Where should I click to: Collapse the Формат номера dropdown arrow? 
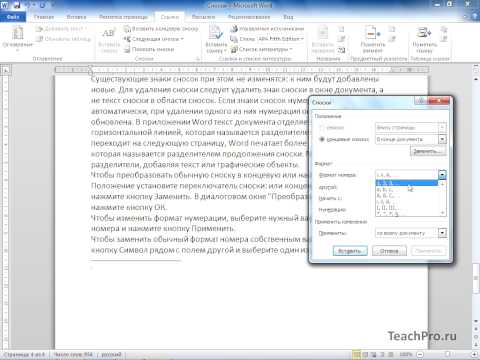442,174
